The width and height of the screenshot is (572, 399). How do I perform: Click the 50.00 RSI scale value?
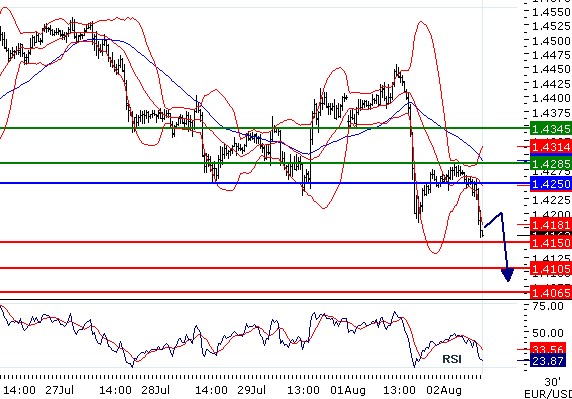548,333
